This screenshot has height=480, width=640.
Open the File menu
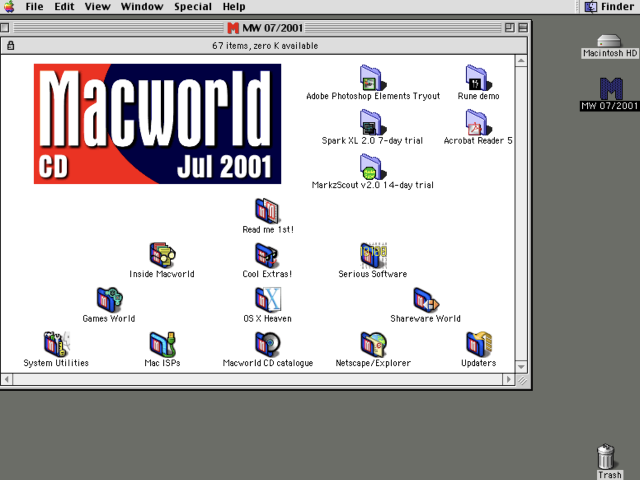pos(34,7)
